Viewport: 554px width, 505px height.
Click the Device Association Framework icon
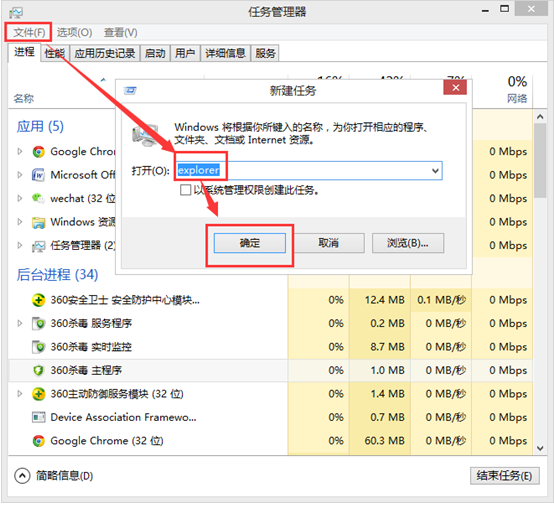point(39,417)
